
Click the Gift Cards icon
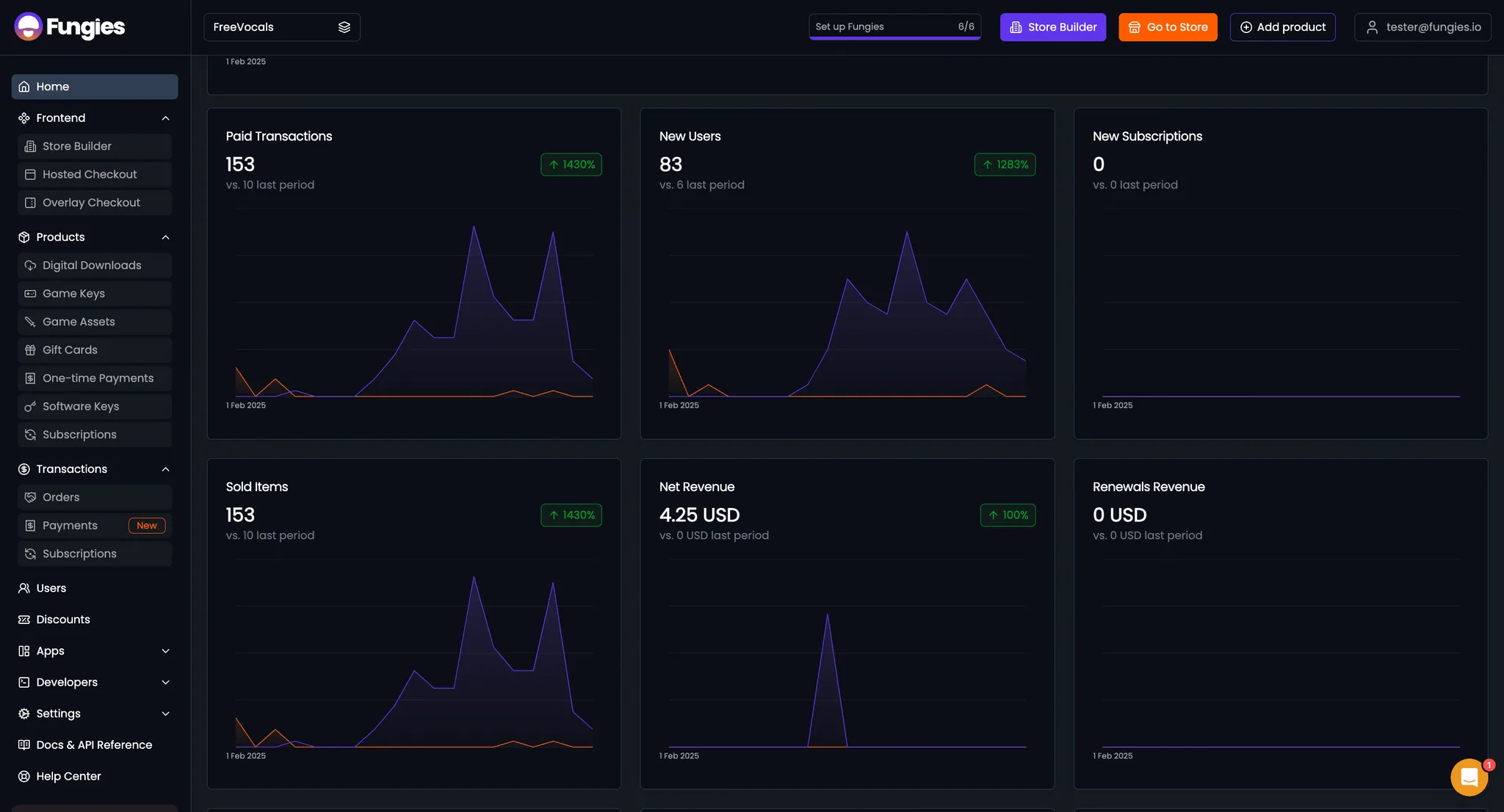30,350
